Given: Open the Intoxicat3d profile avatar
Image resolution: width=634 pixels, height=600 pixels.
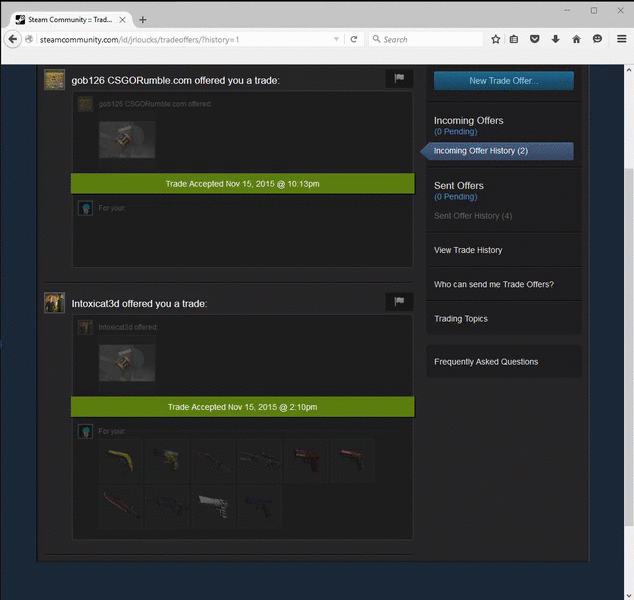Looking at the screenshot, I should [x=54, y=302].
